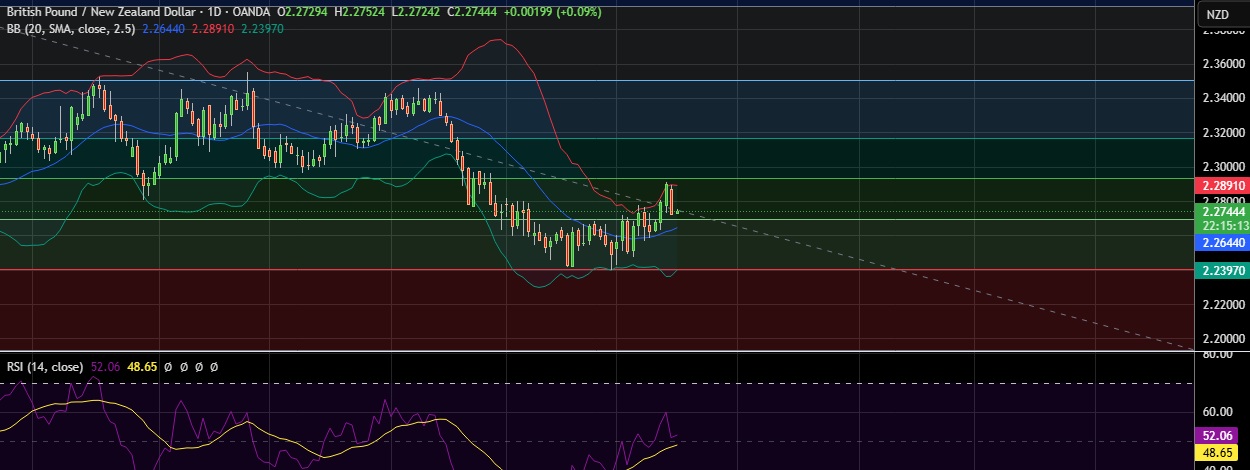
Task: Click the 2.20000 price scale tick
Action: tap(1223, 338)
